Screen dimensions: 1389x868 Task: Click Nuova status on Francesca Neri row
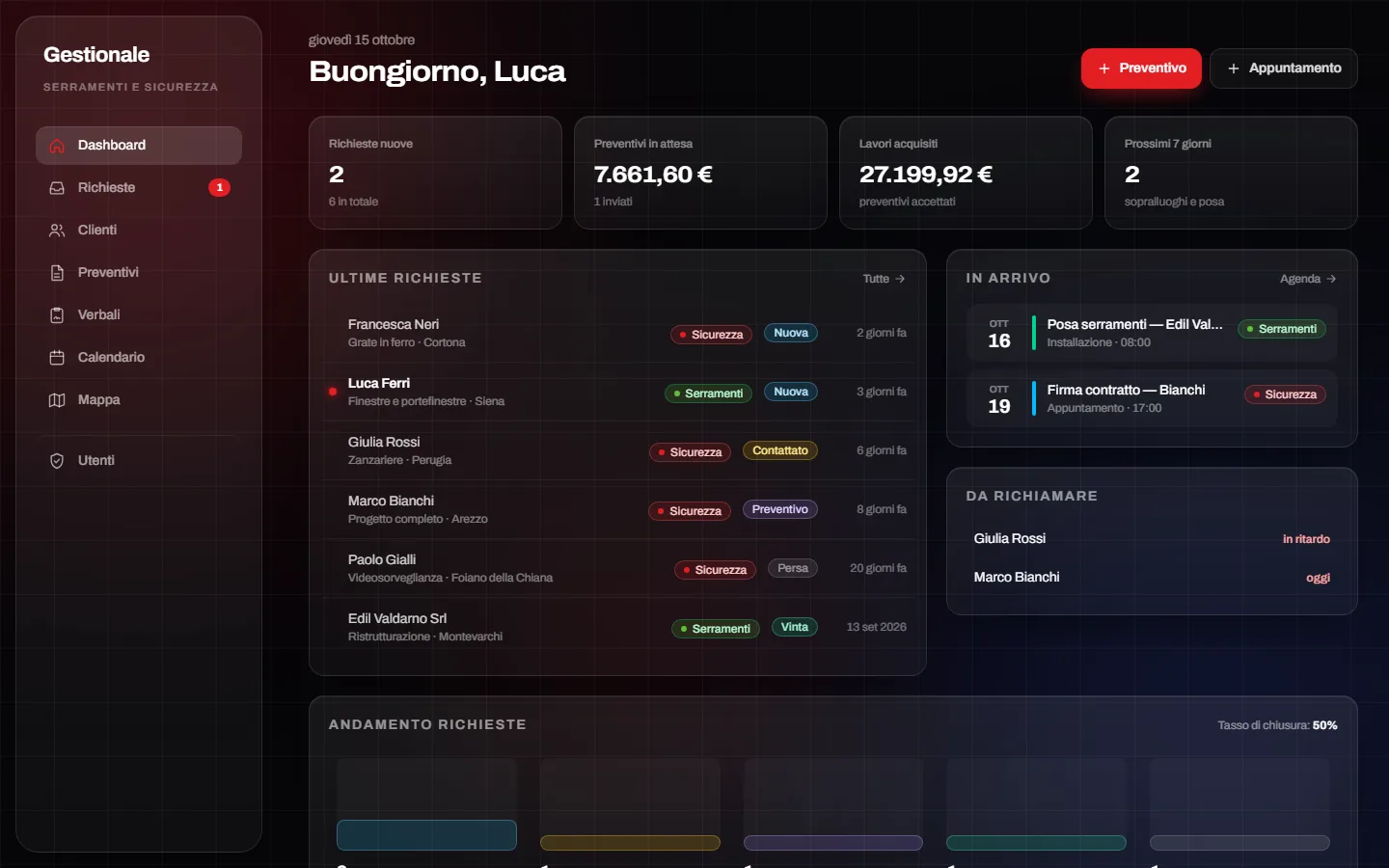coord(791,333)
